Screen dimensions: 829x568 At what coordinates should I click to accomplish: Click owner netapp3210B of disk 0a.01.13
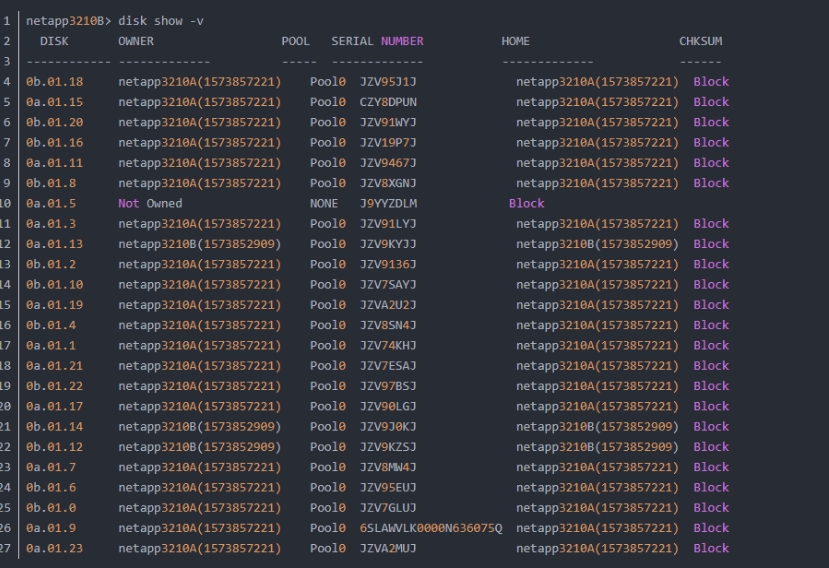(x=199, y=244)
